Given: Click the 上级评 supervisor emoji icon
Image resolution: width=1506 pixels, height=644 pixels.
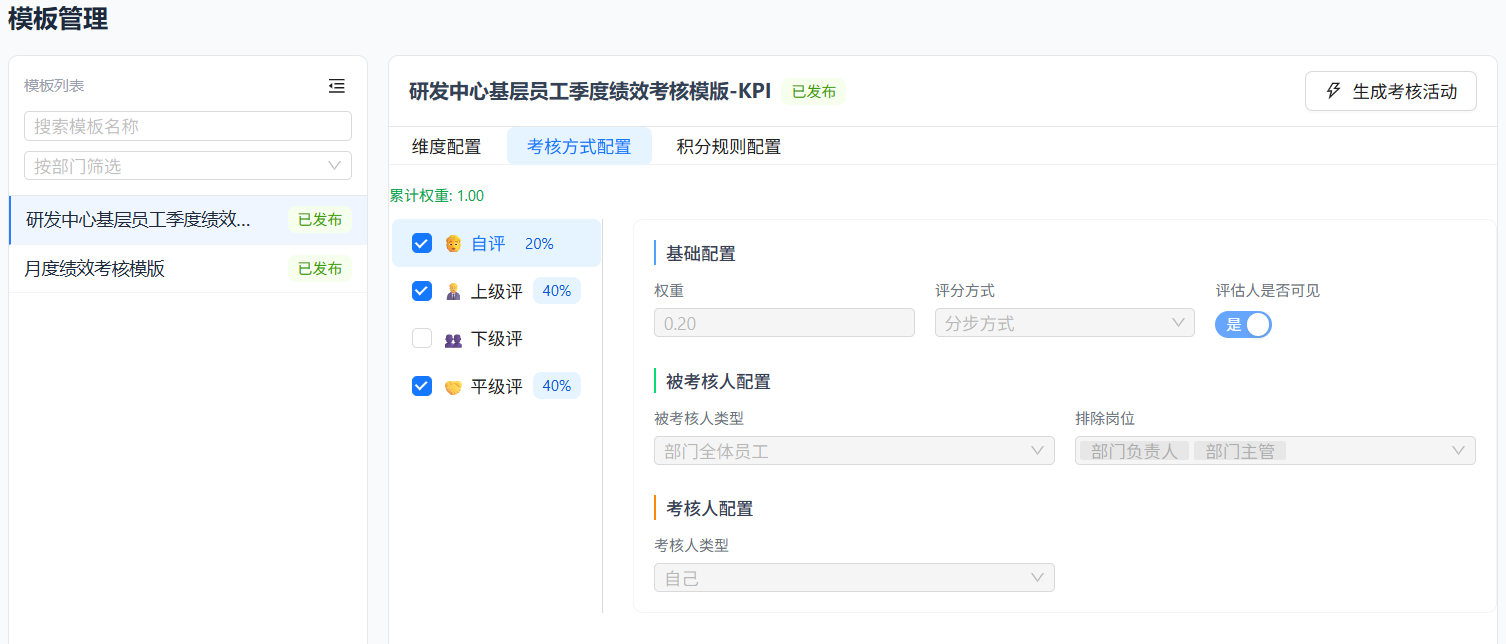Looking at the screenshot, I should click(x=453, y=291).
